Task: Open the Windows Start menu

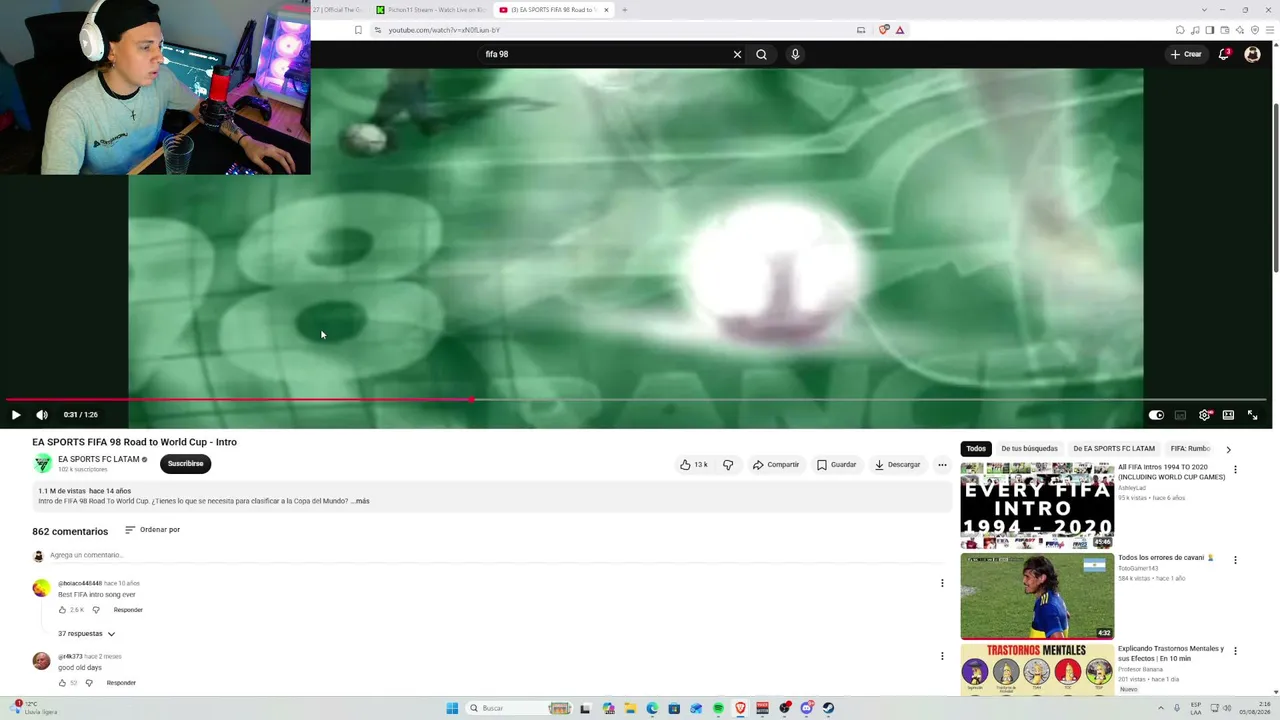Action: click(x=452, y=708)
